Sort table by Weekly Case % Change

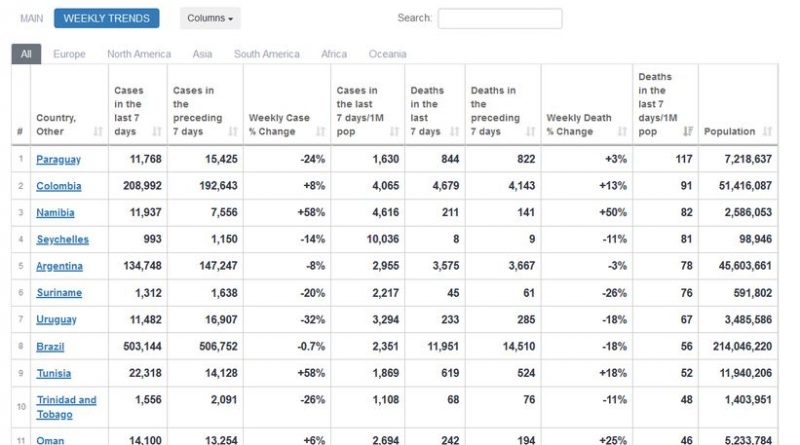[x=321, y=132]
